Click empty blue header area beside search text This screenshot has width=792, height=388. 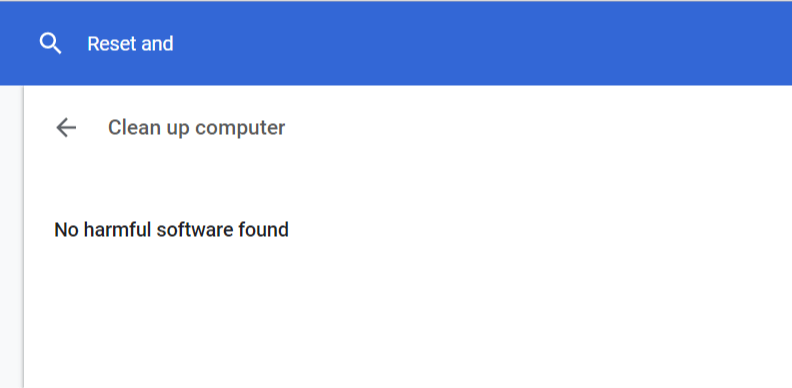pyautogui.click(x=480, y=44)
